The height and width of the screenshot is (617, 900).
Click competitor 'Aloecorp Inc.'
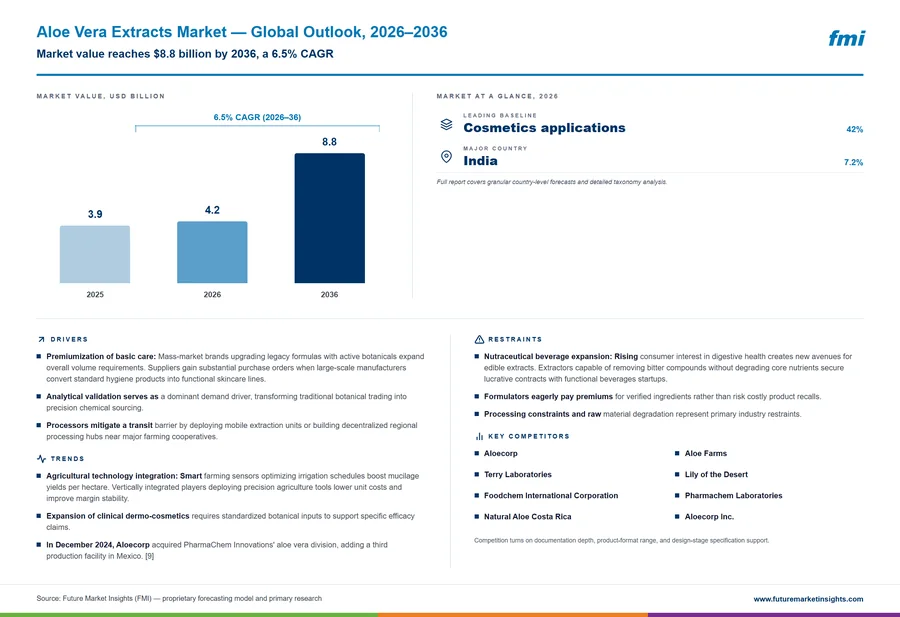(x=709, y=517)
